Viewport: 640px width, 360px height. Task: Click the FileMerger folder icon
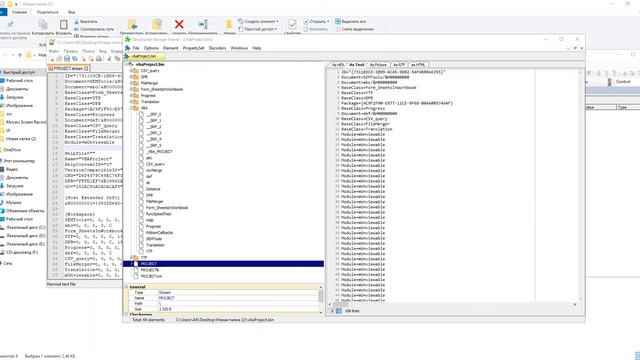[x=136, y=83]
